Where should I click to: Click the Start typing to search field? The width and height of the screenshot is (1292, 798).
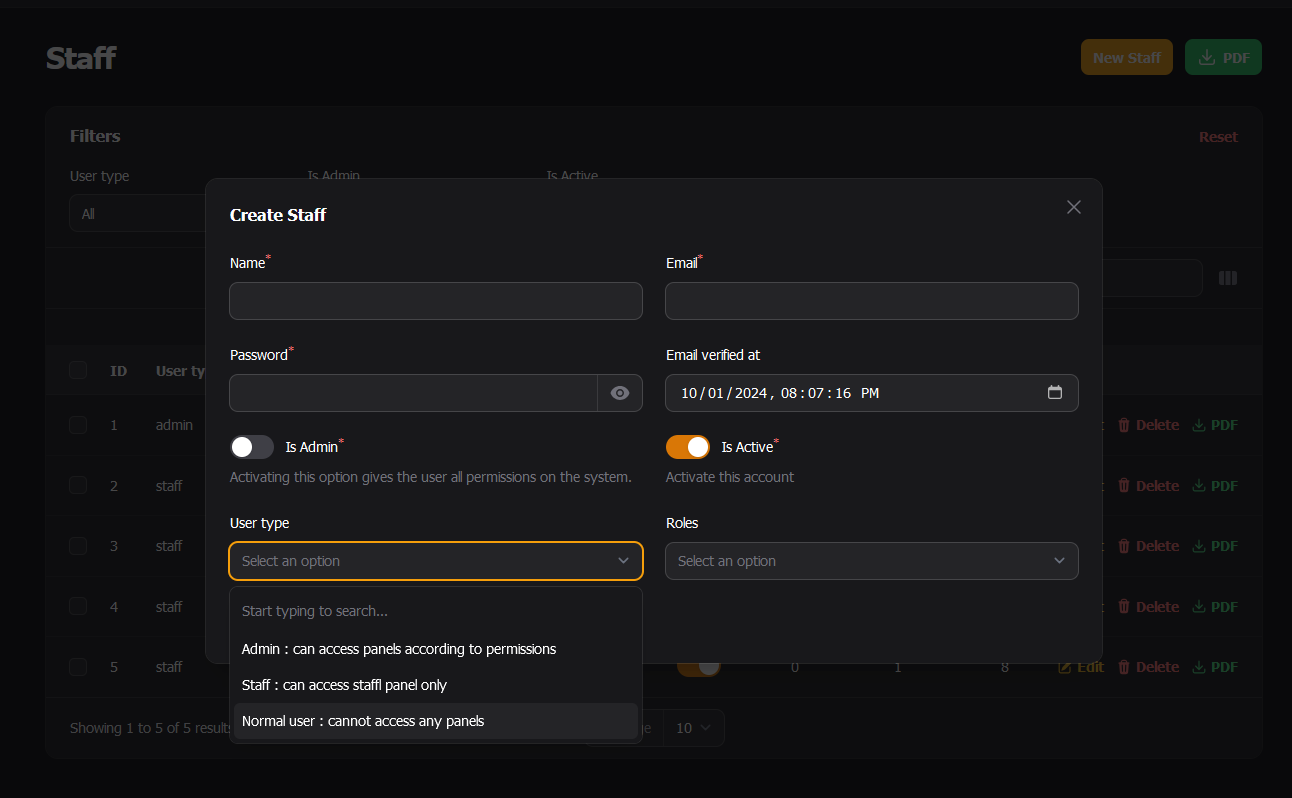point(436,611)
